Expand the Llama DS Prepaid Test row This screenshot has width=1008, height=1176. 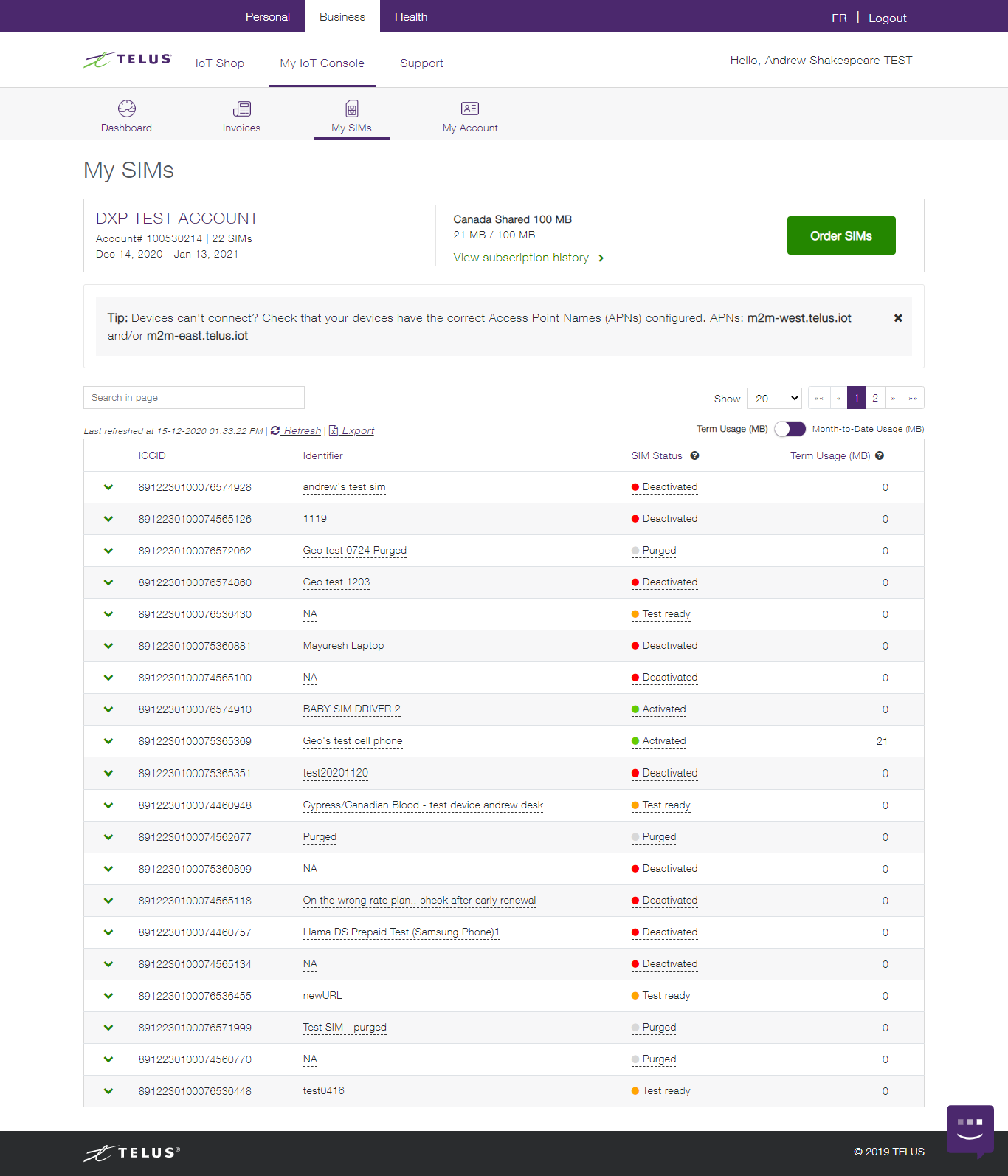click(x=108, y=932)
